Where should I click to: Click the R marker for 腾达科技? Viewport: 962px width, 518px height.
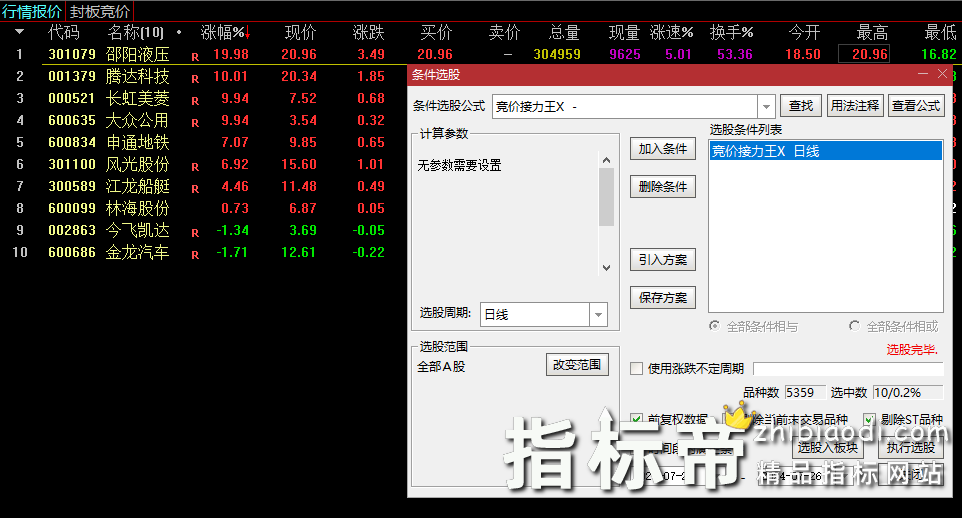pyautogui.click(x=195, y=79)
